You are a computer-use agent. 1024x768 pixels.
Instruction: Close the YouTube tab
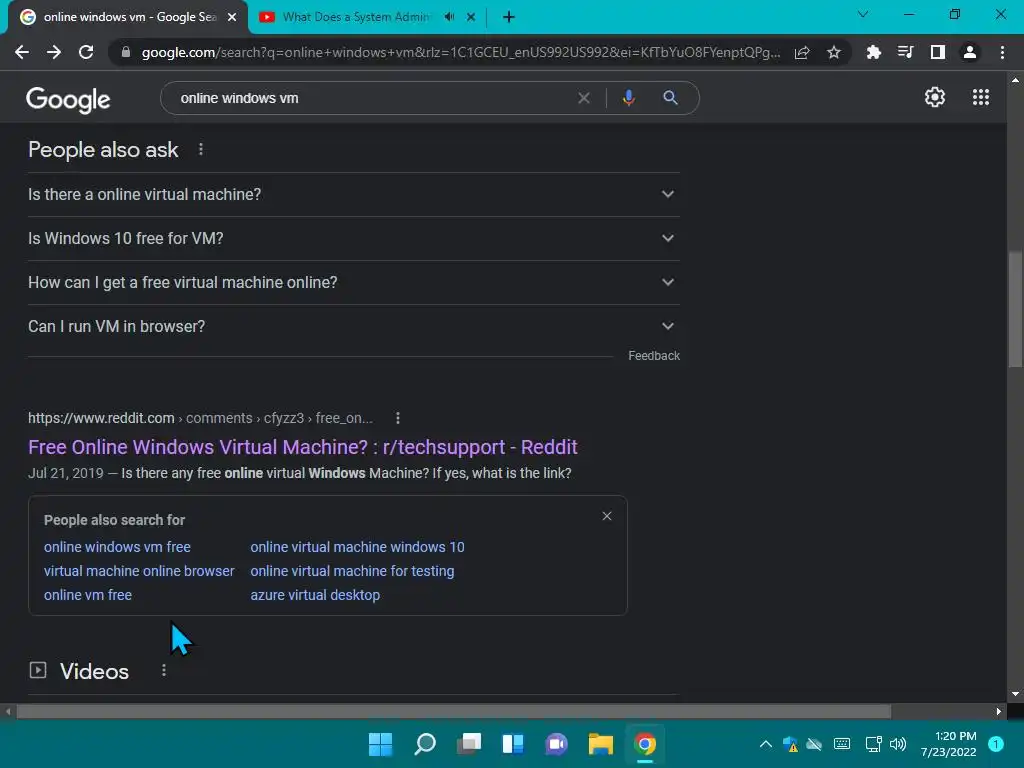[471, 17]
